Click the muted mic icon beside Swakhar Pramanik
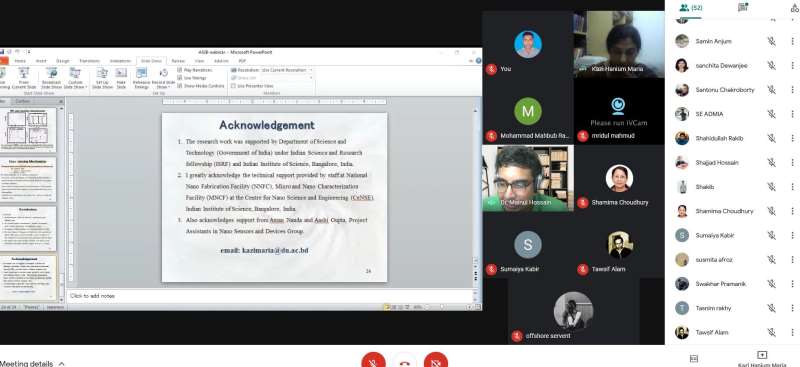 pos(771,284)
